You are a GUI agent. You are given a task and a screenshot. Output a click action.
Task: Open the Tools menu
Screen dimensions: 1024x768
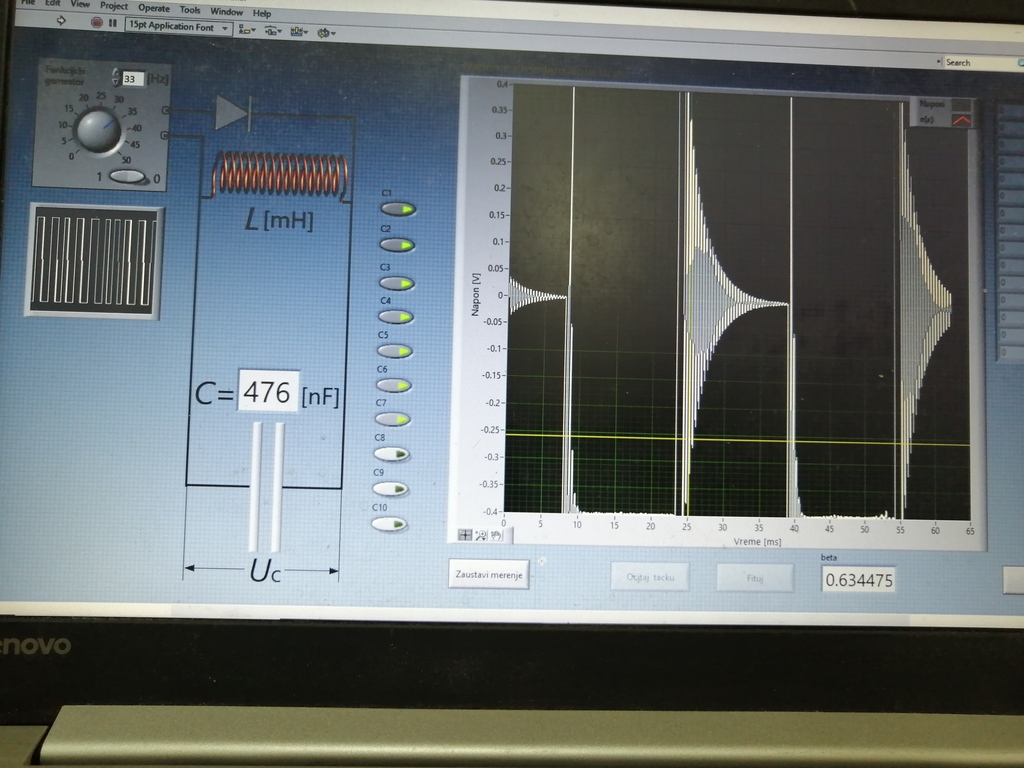(x=190, y=9)
